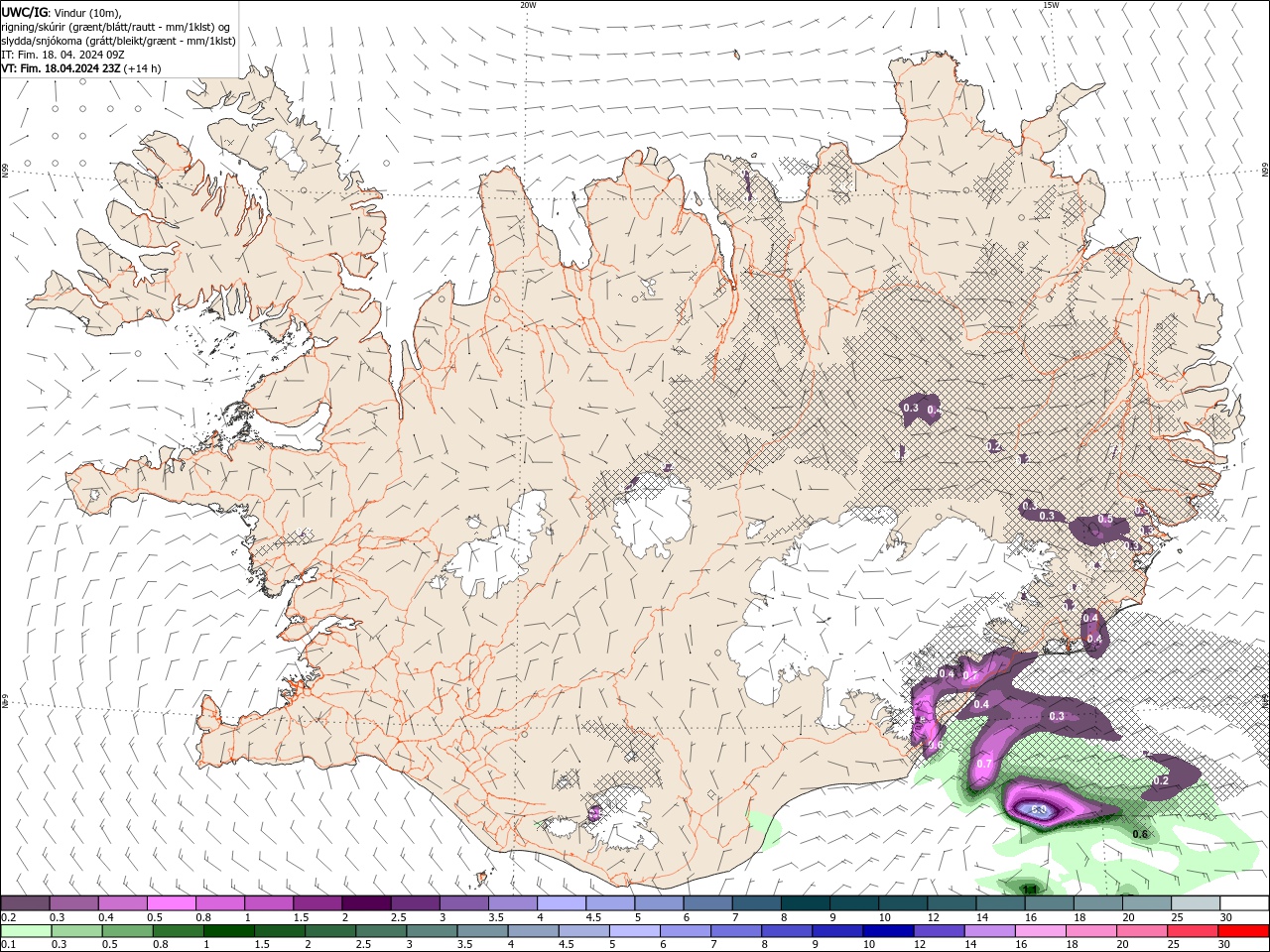
Task: Click the magenta swatch labeled 1.5 in upper legend
Action: click(x=317, y=903)
